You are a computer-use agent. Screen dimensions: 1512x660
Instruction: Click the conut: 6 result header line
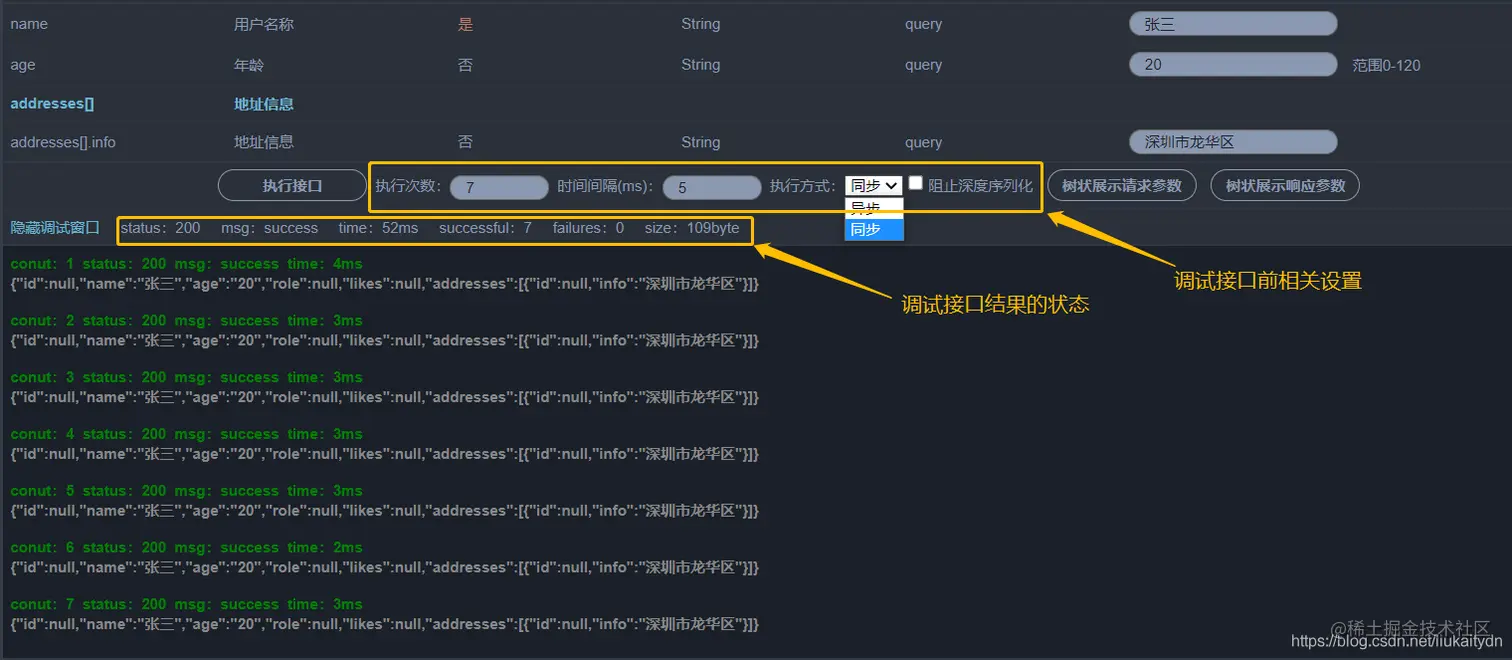point(186,547)
